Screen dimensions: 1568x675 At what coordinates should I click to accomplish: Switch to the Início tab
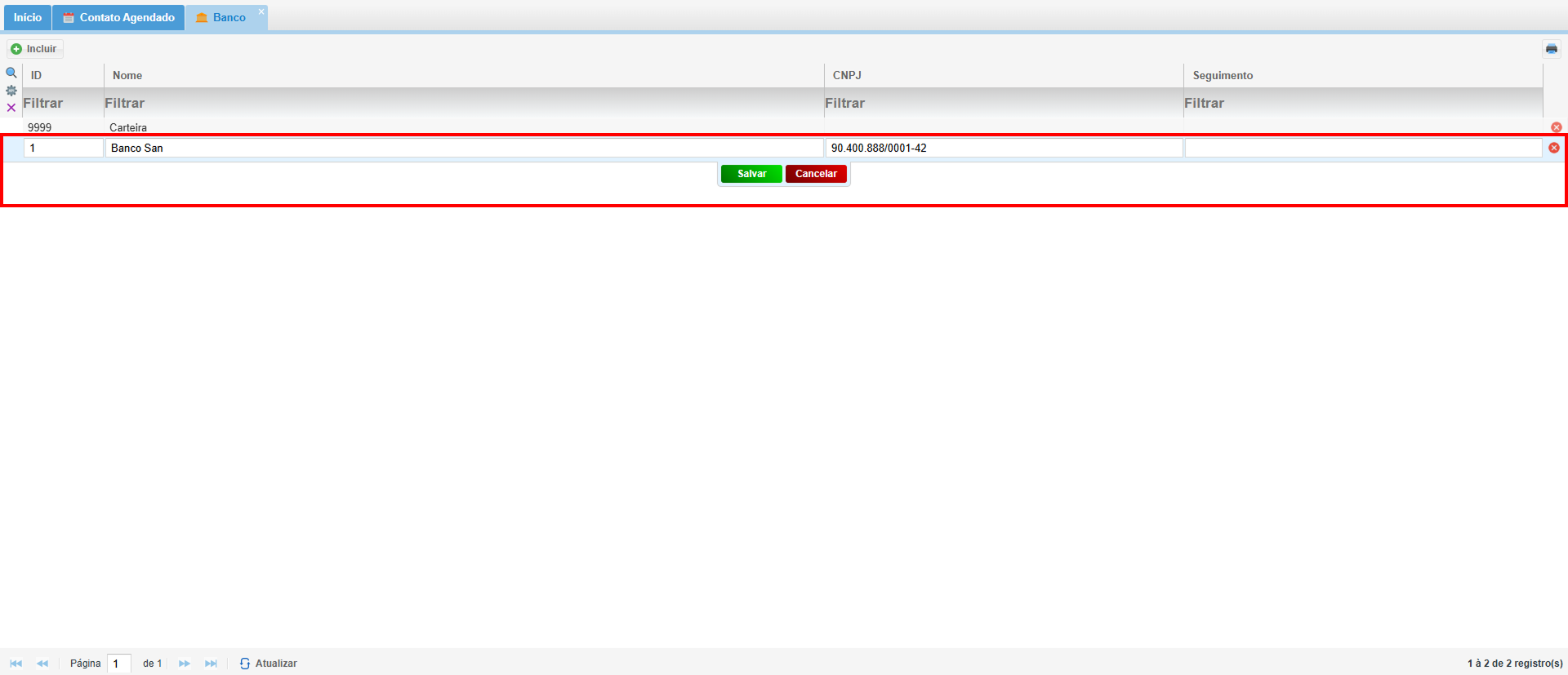click(x=27, y=17)
